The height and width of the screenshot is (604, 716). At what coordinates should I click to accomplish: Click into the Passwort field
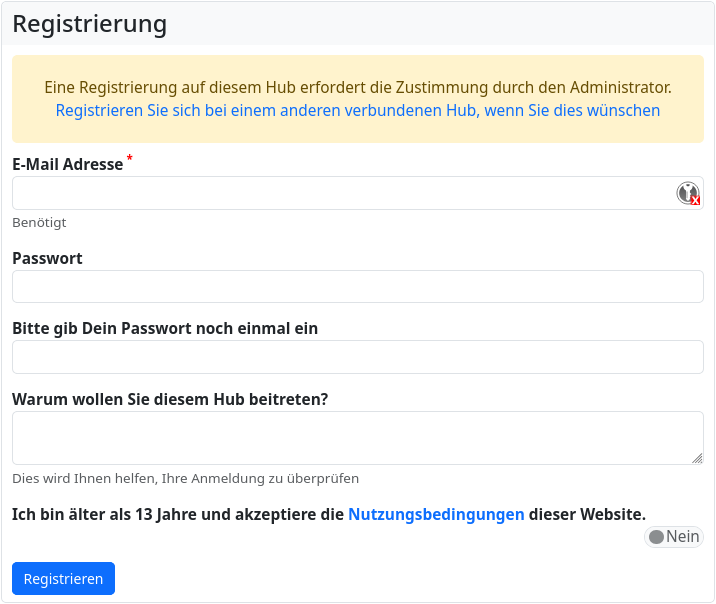357,286
